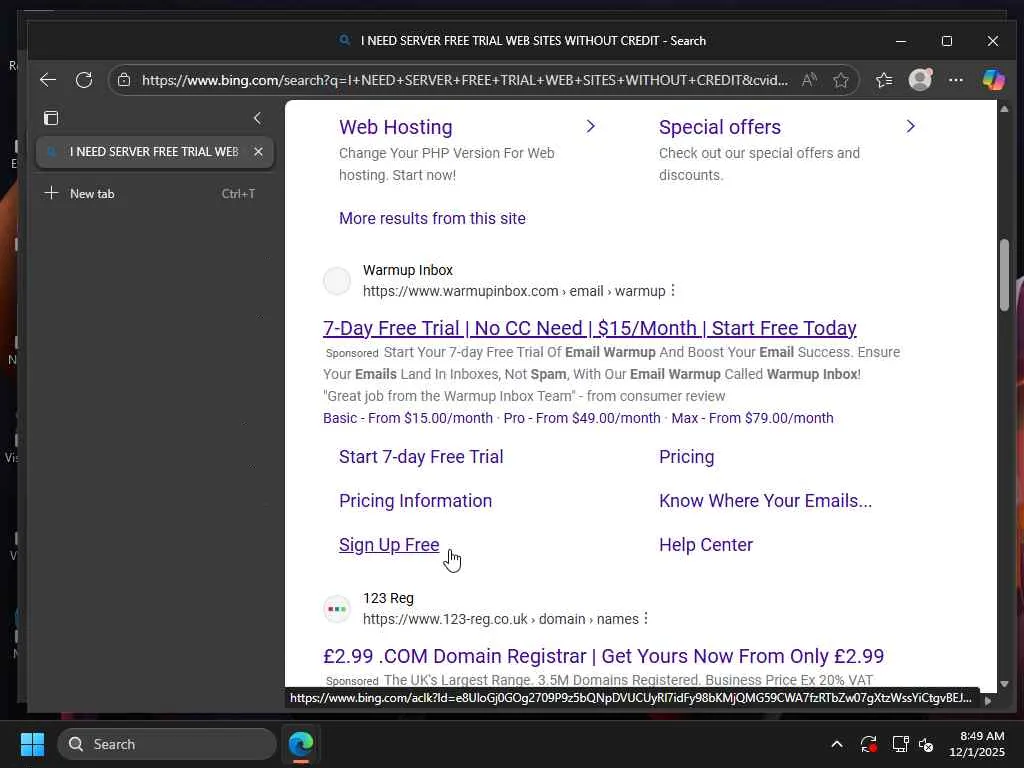Open the Pricing sitelink

pos(686,456)
